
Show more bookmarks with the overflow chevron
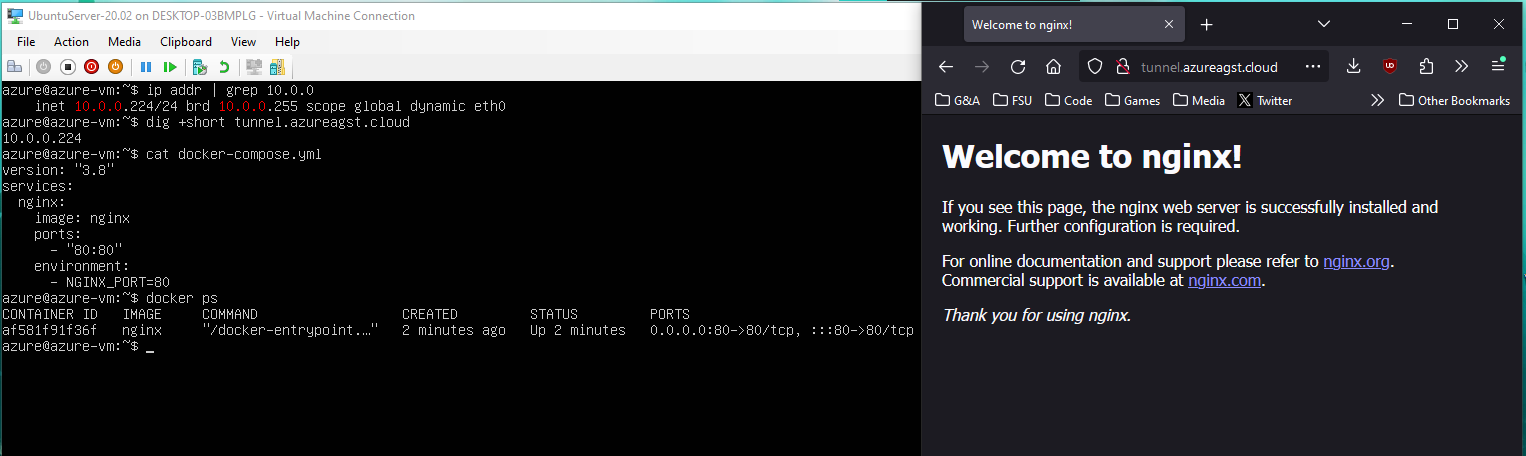1377,100
